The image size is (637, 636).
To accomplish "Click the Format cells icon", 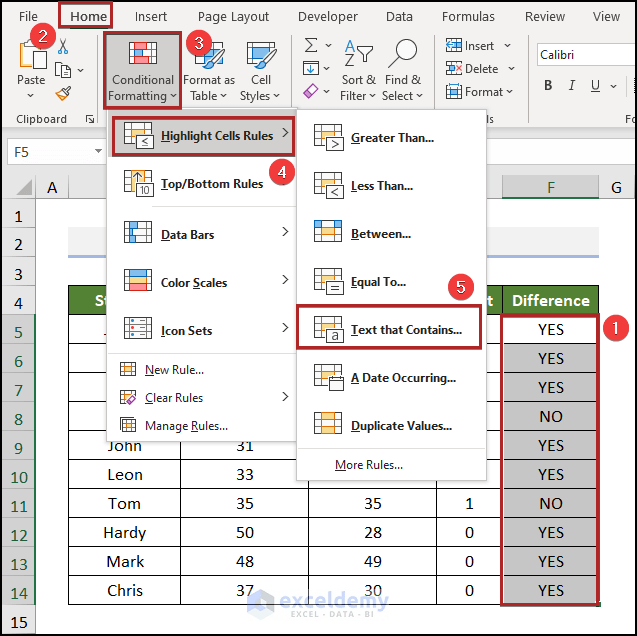I will 453,91.
